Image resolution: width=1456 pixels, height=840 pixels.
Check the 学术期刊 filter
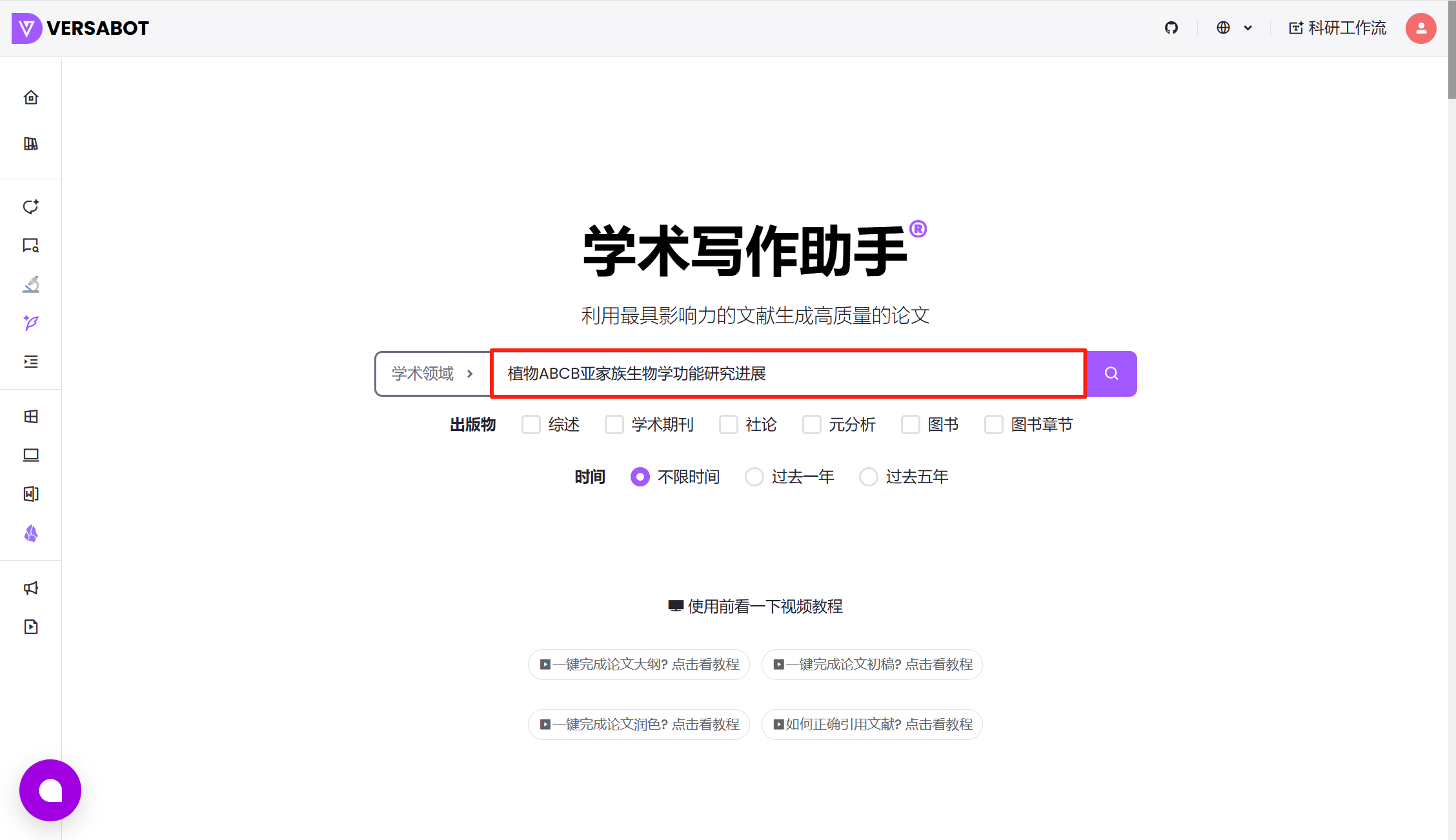coord(614,424)
